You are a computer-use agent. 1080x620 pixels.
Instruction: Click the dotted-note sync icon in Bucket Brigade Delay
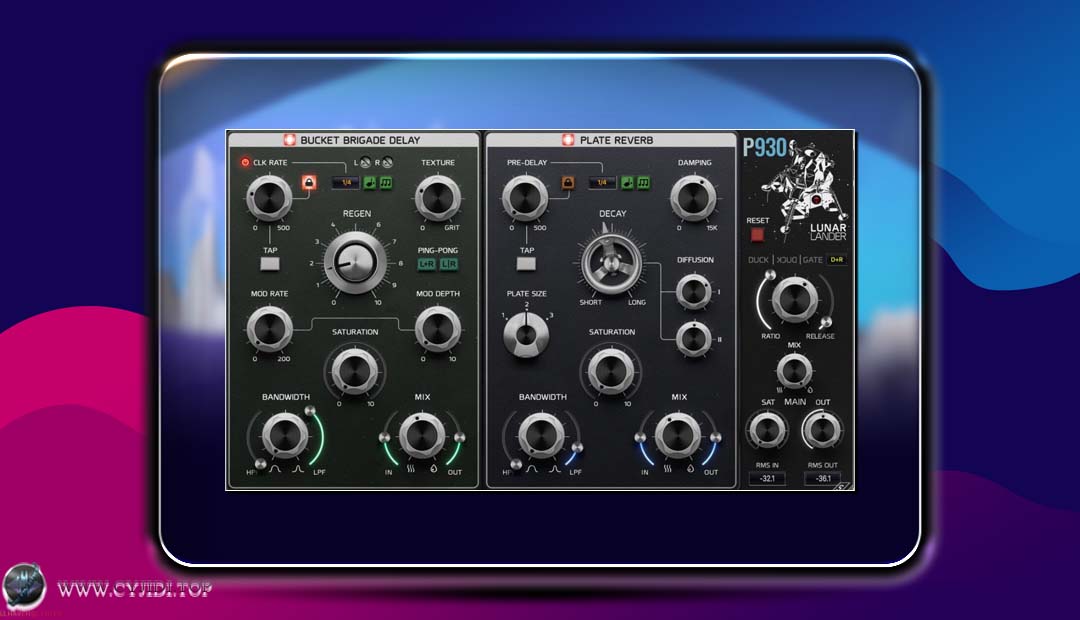point(370,183)
